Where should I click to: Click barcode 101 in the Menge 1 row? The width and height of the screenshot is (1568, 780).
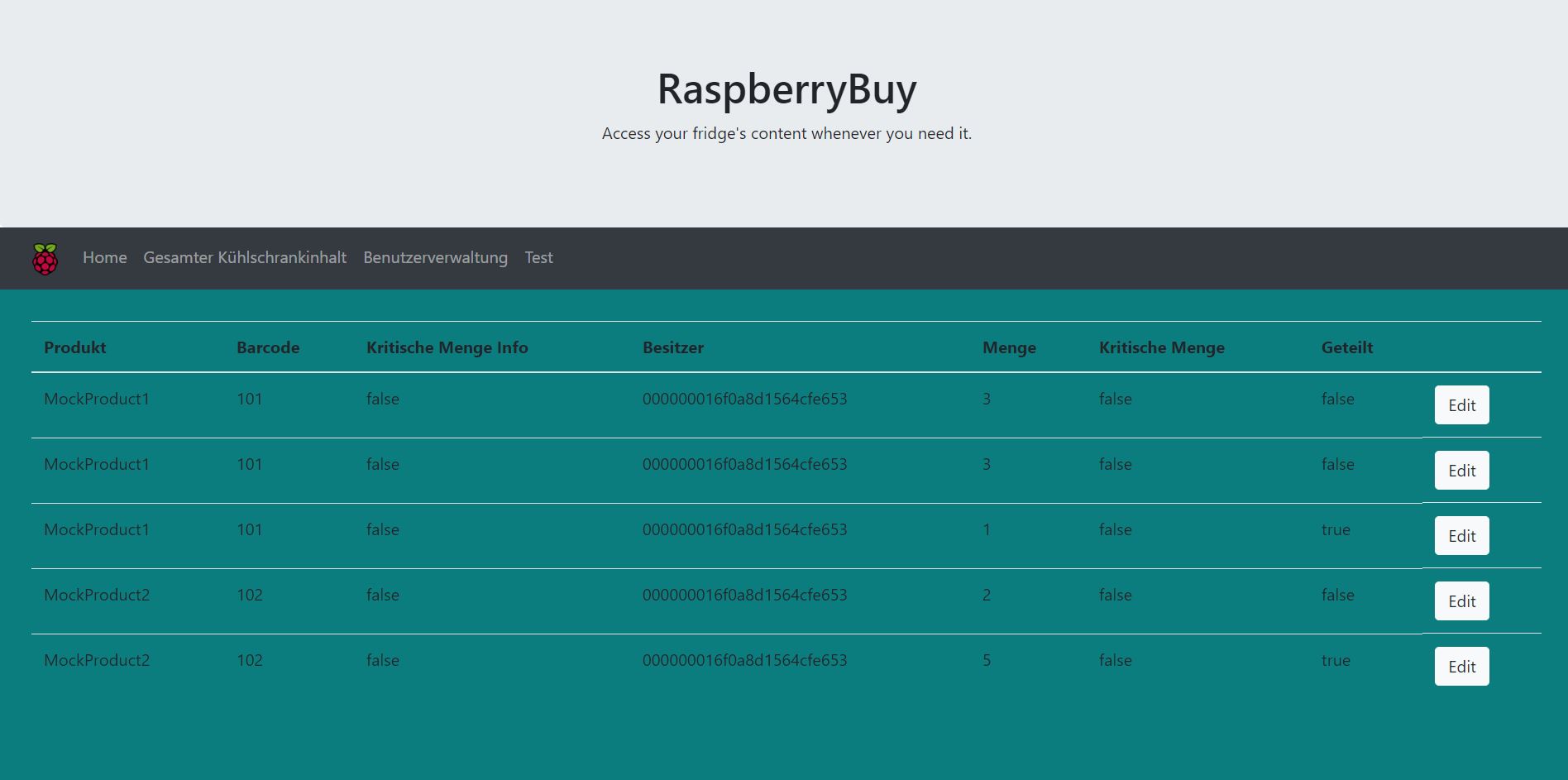click(x=250, y=529)
